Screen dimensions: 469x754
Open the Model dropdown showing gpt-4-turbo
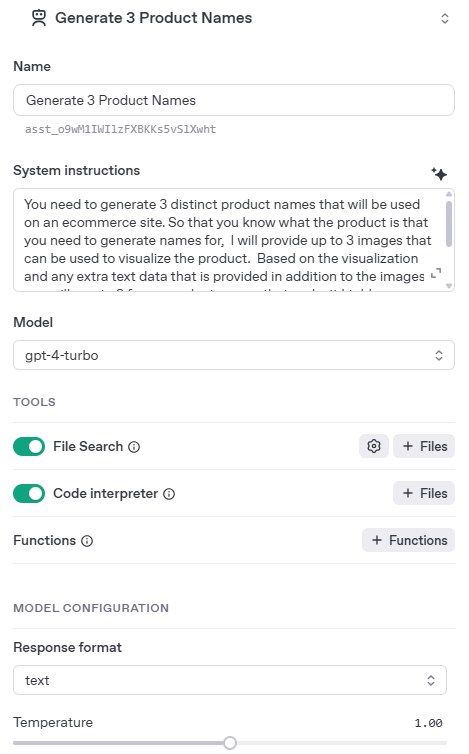pyautogui.click(x=234, y=355)
